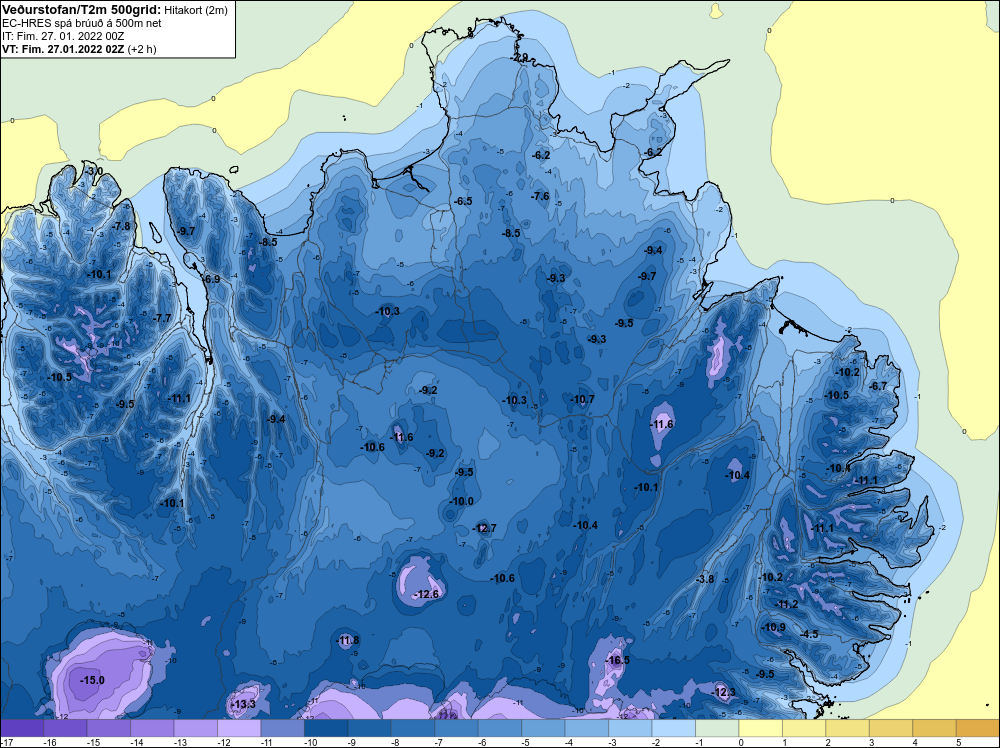
Task: Click the -2.9 temperature label
Action: (520, 57)
